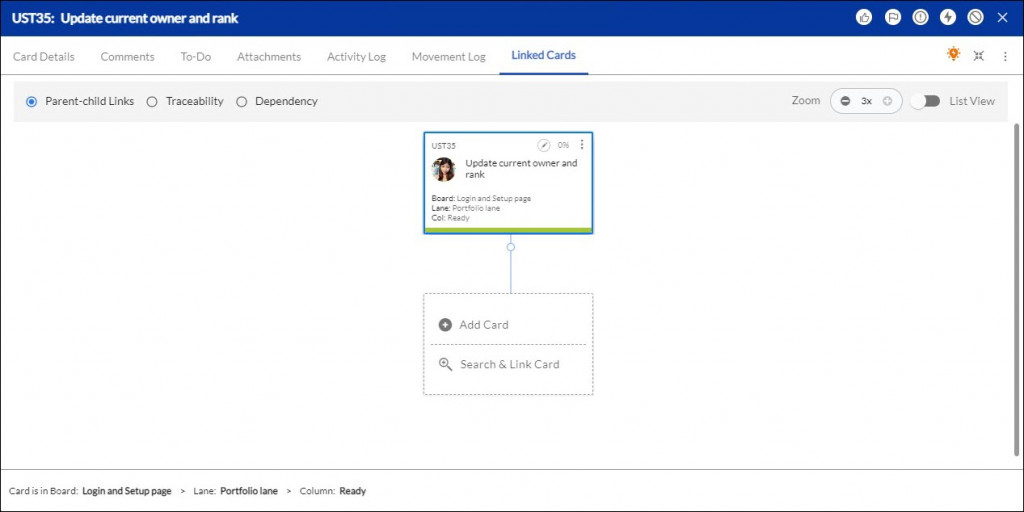Click the UST35 card title text
The height and width of the screenshot is (512, 1024).
point(521,168)
